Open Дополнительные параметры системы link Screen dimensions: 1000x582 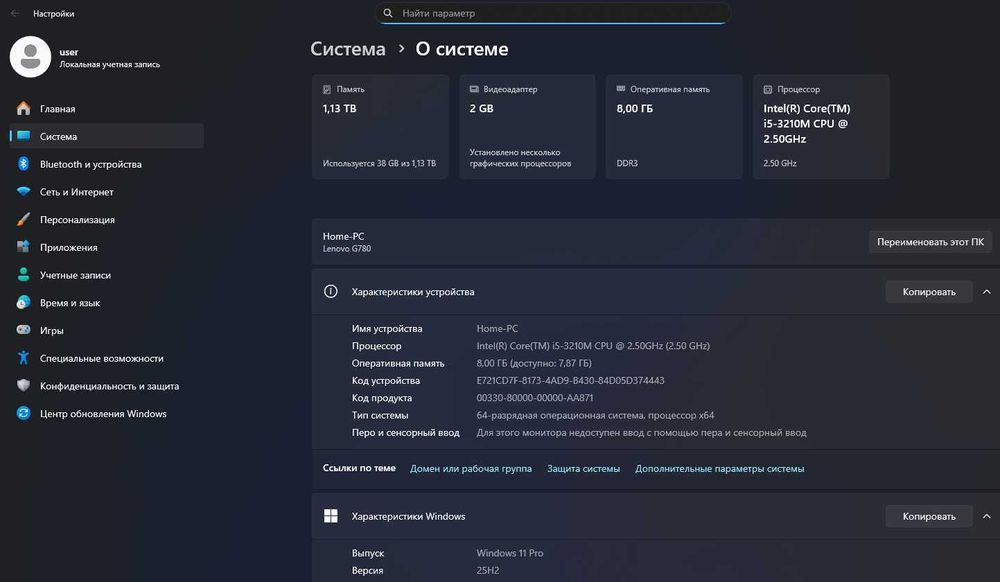coord(719,468)
